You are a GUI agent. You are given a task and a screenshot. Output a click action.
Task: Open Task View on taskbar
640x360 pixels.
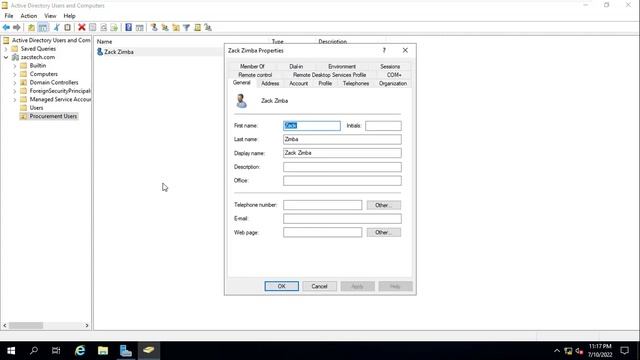[x=56, y=351]
